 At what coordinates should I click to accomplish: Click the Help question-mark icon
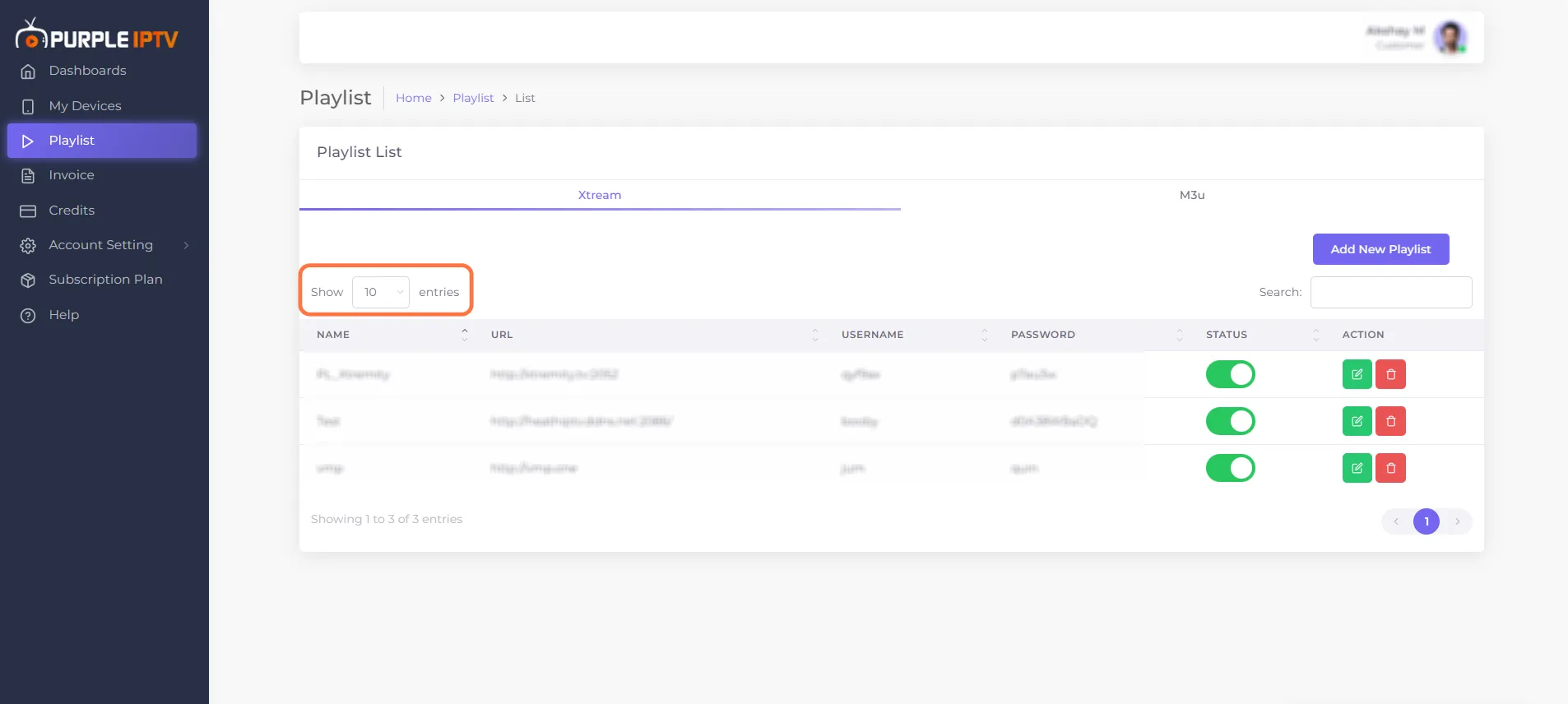pos(28,315)
